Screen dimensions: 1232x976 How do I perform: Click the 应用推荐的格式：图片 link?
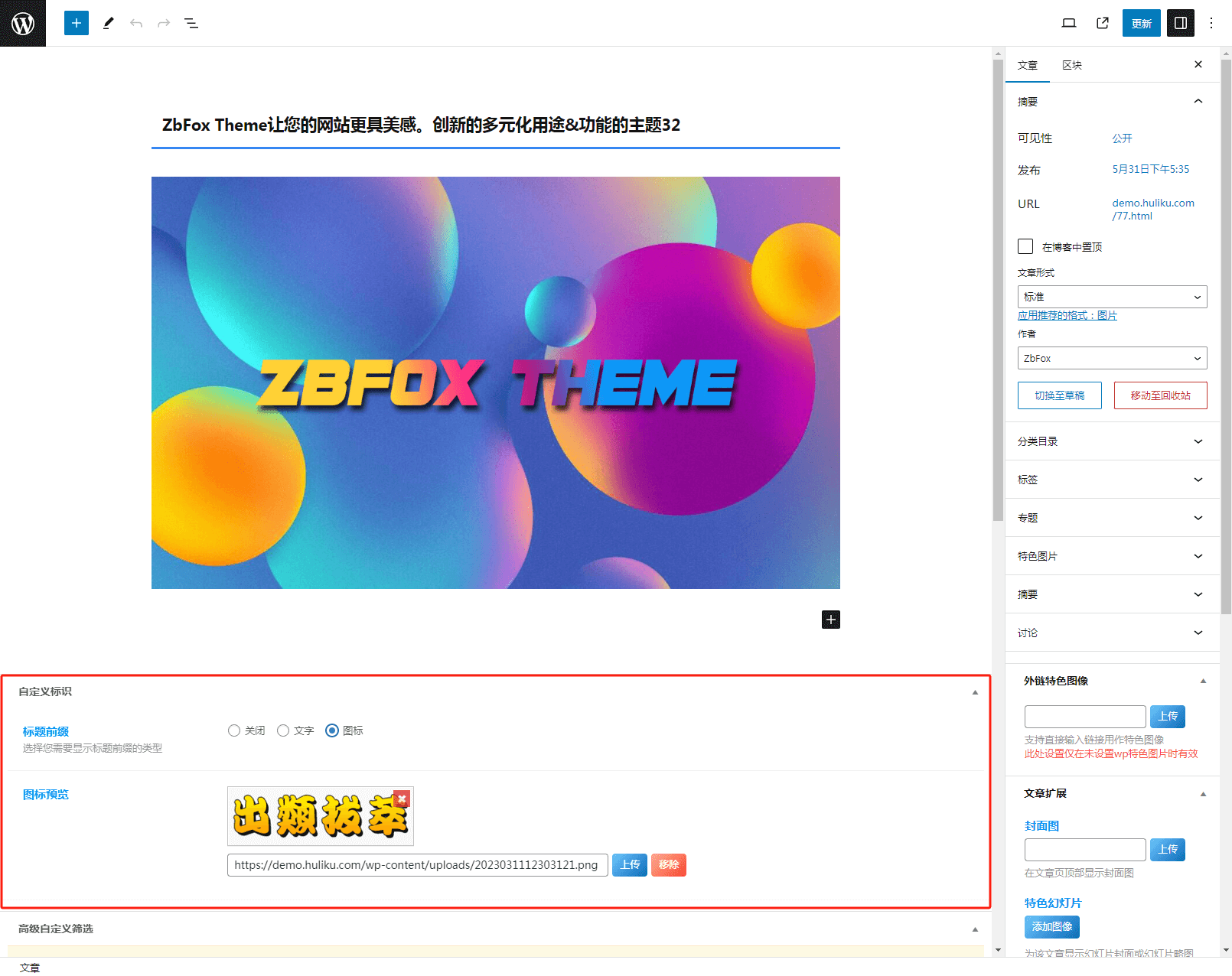point(1067,315)
